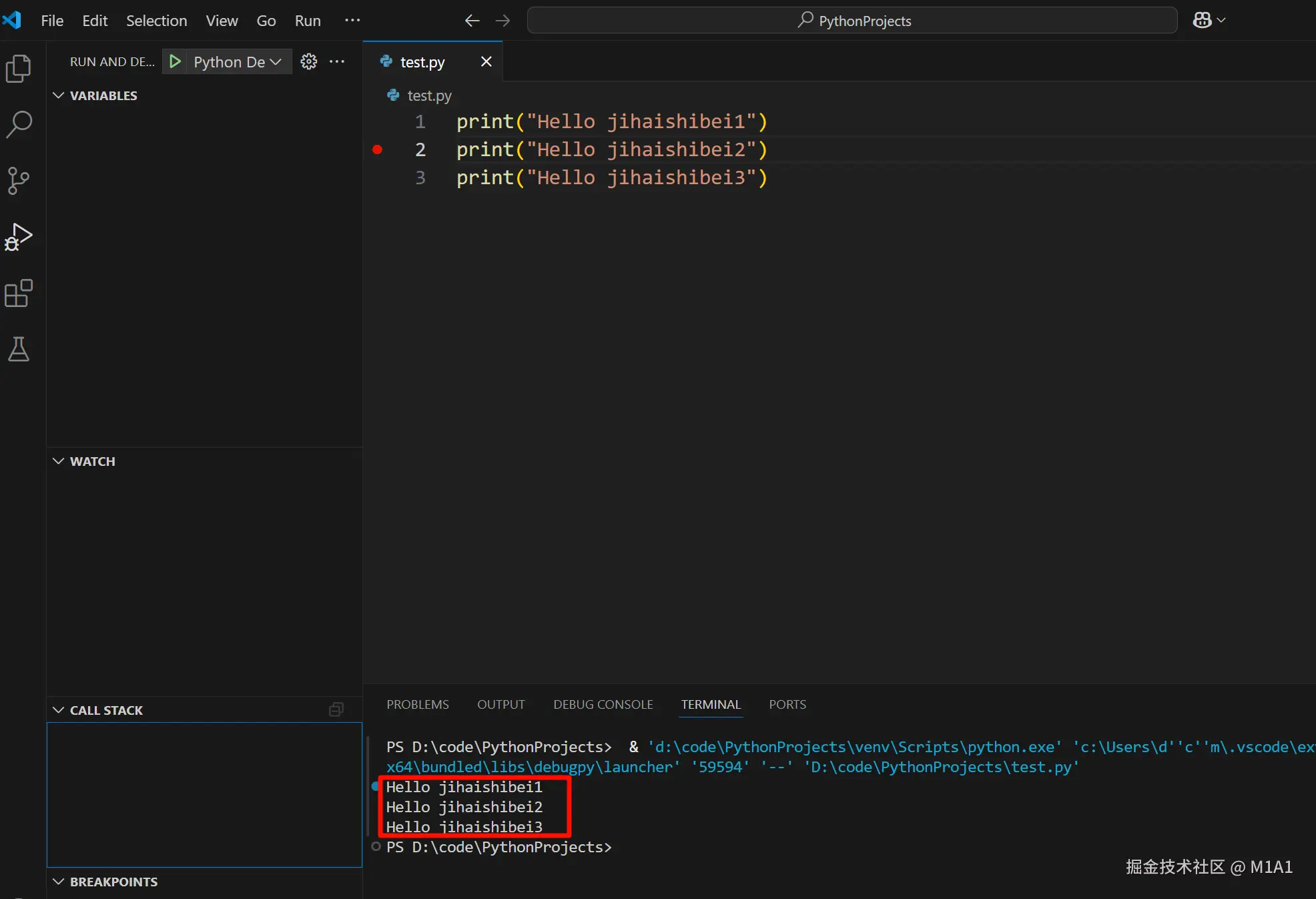Collapse the WATCH section
Viewport: 1316px width, 899px height.
tap(92, 461)
